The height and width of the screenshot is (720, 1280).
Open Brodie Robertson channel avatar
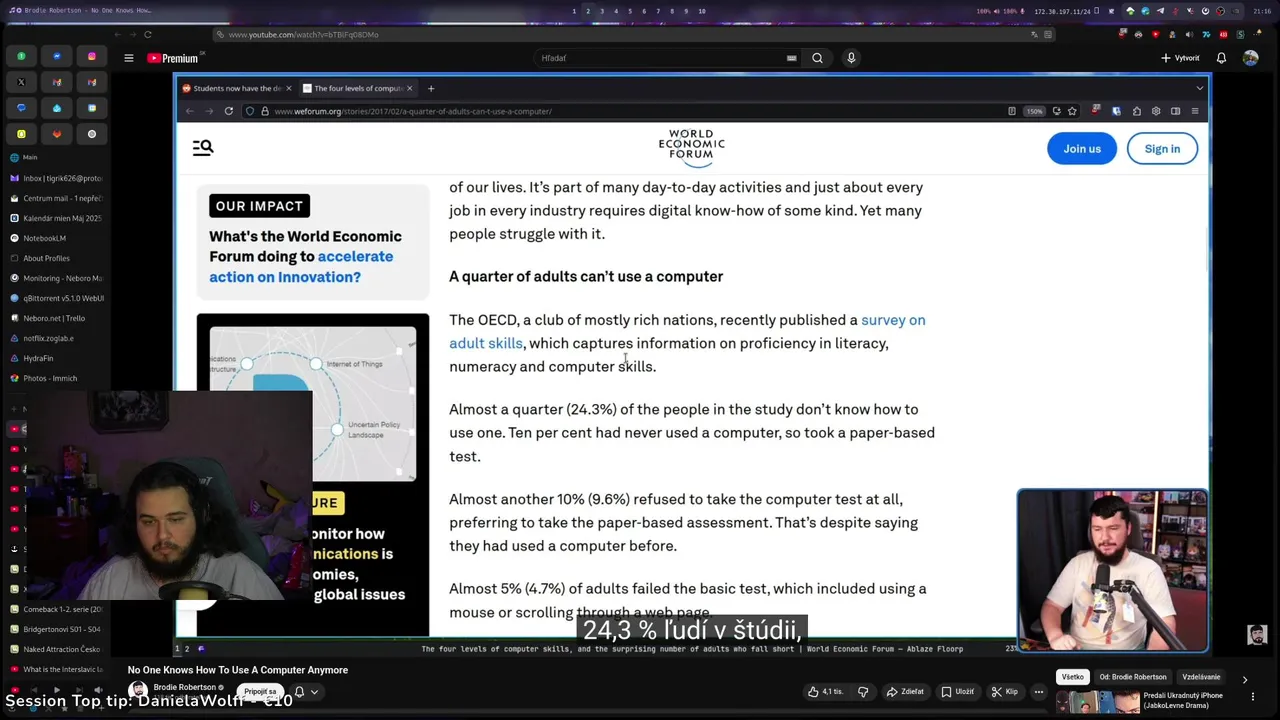[x=138, y=690]
